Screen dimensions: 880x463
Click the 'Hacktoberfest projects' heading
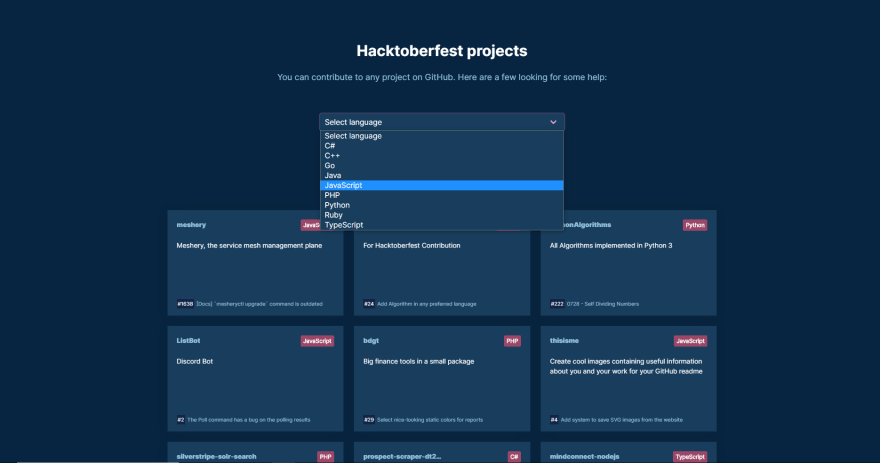(442, 51)
